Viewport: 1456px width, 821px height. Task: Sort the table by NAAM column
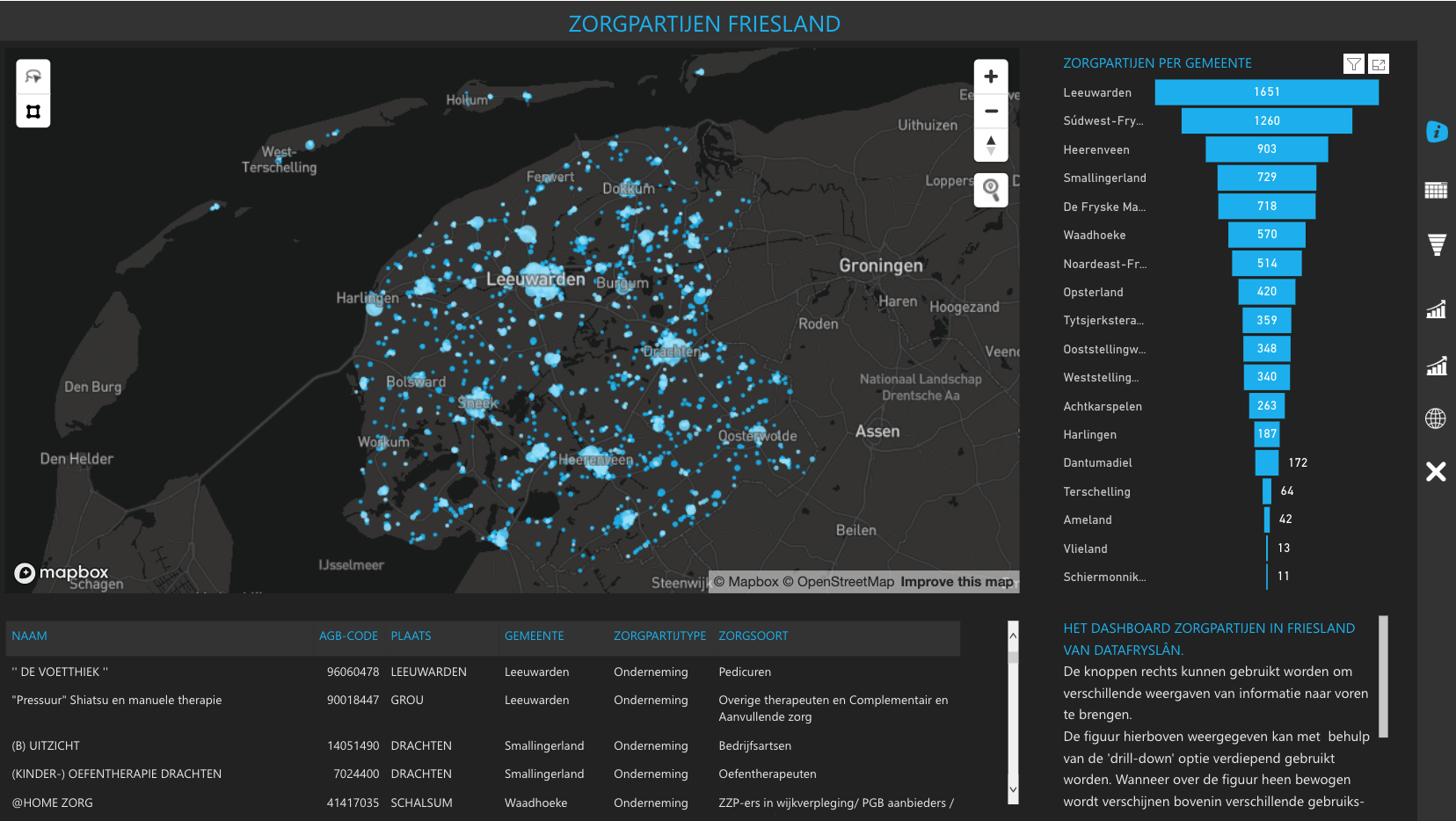pos(30,636)
